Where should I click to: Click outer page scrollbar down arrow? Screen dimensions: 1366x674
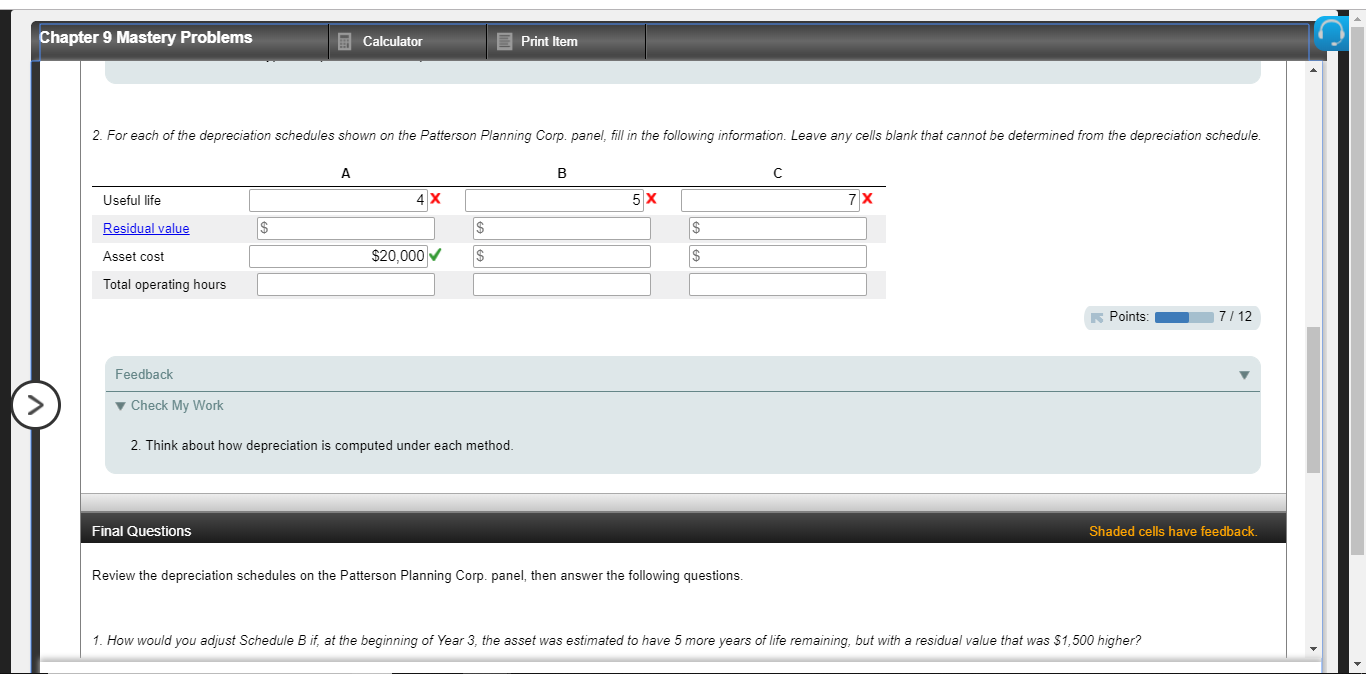[x=1357, y=664]
